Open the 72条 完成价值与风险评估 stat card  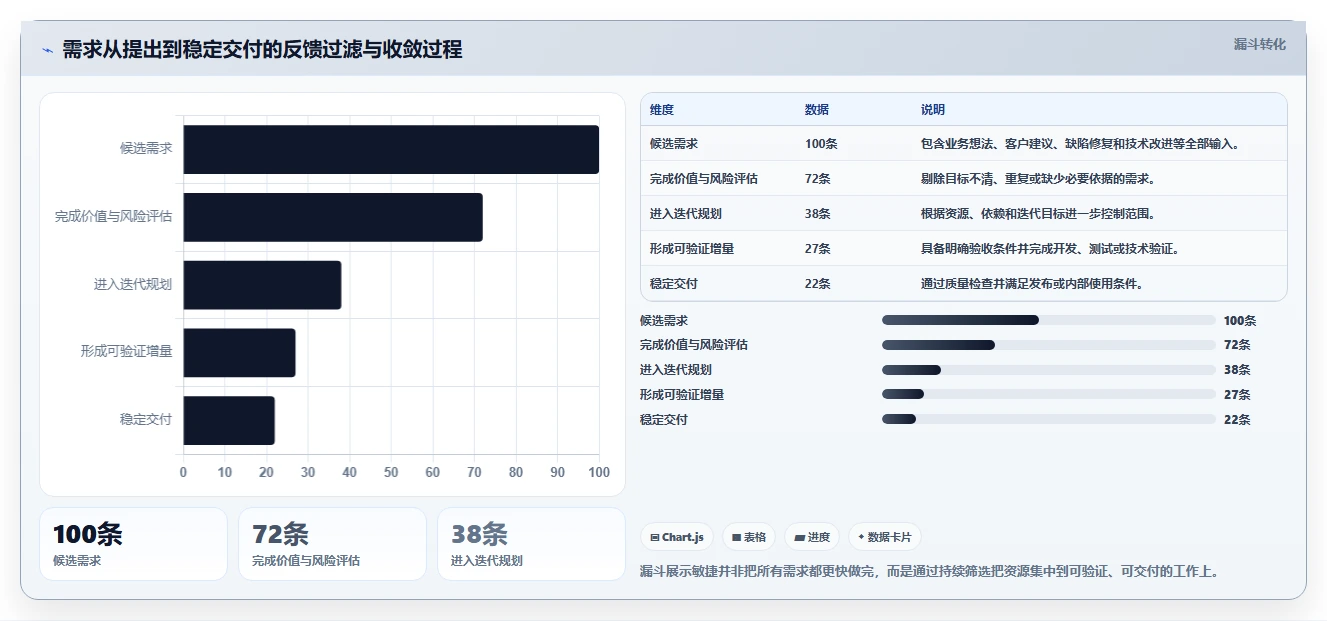coord(332,544)
